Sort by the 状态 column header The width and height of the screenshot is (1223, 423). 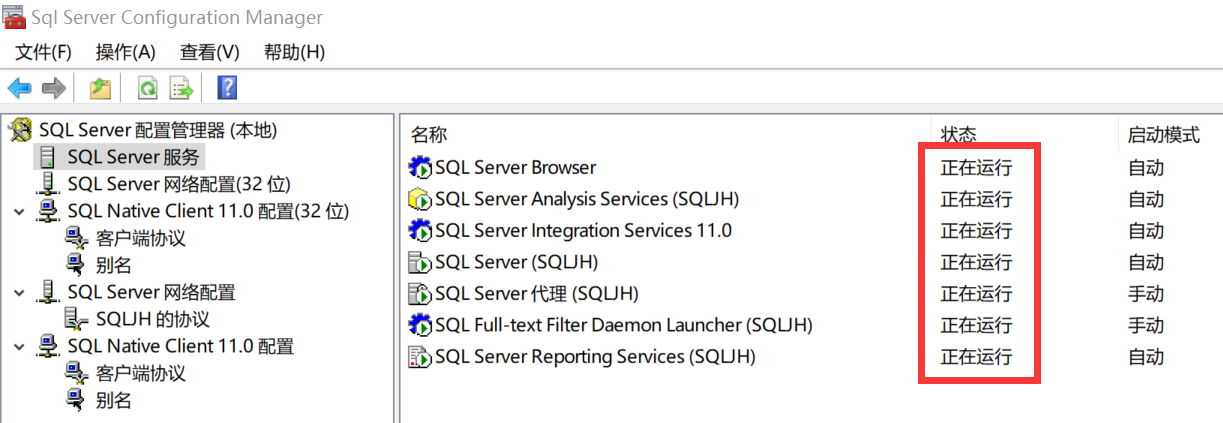(959, 134)
